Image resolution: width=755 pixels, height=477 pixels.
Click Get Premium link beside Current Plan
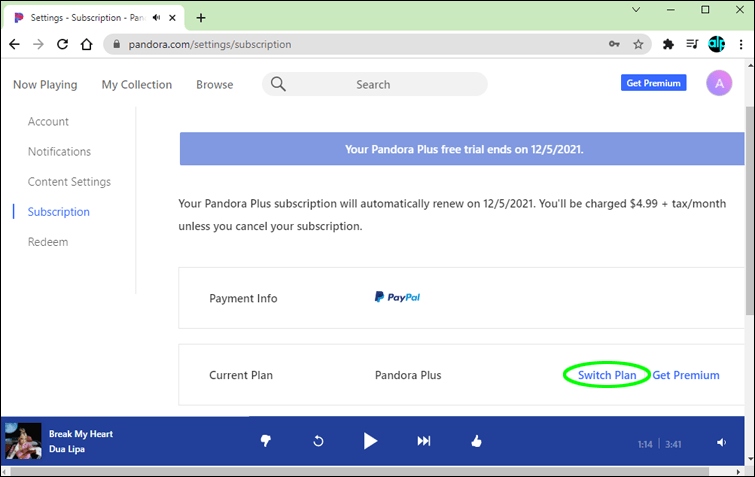pyautogui.click(x=686, y=375)
